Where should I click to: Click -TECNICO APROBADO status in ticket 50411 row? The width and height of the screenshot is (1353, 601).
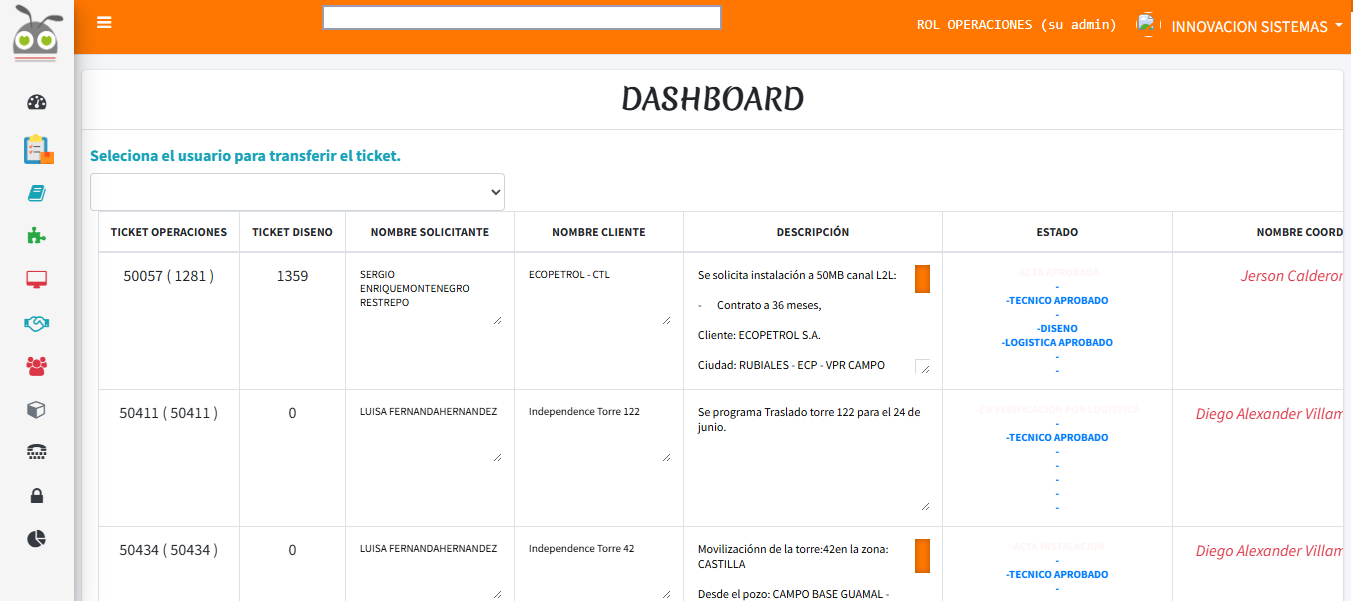click(1057, 437)
